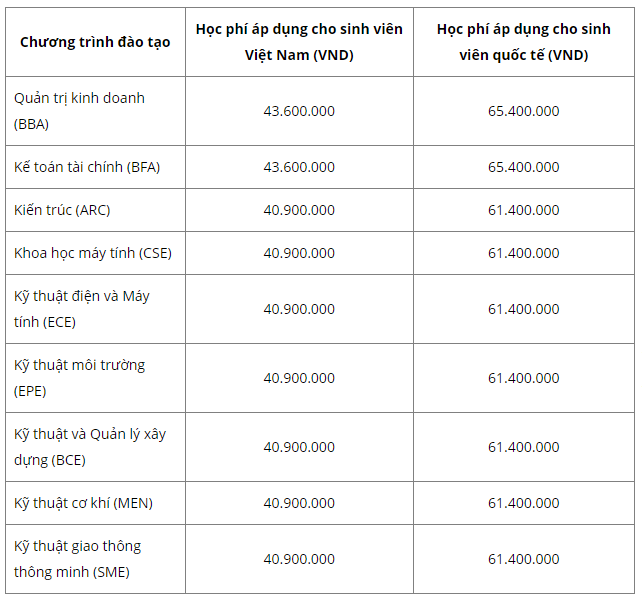Screen dimensions: 642x603
Task: Select 'Kỹ thuật giao thông thông minh (SME)'
Action: coord(95,559)
